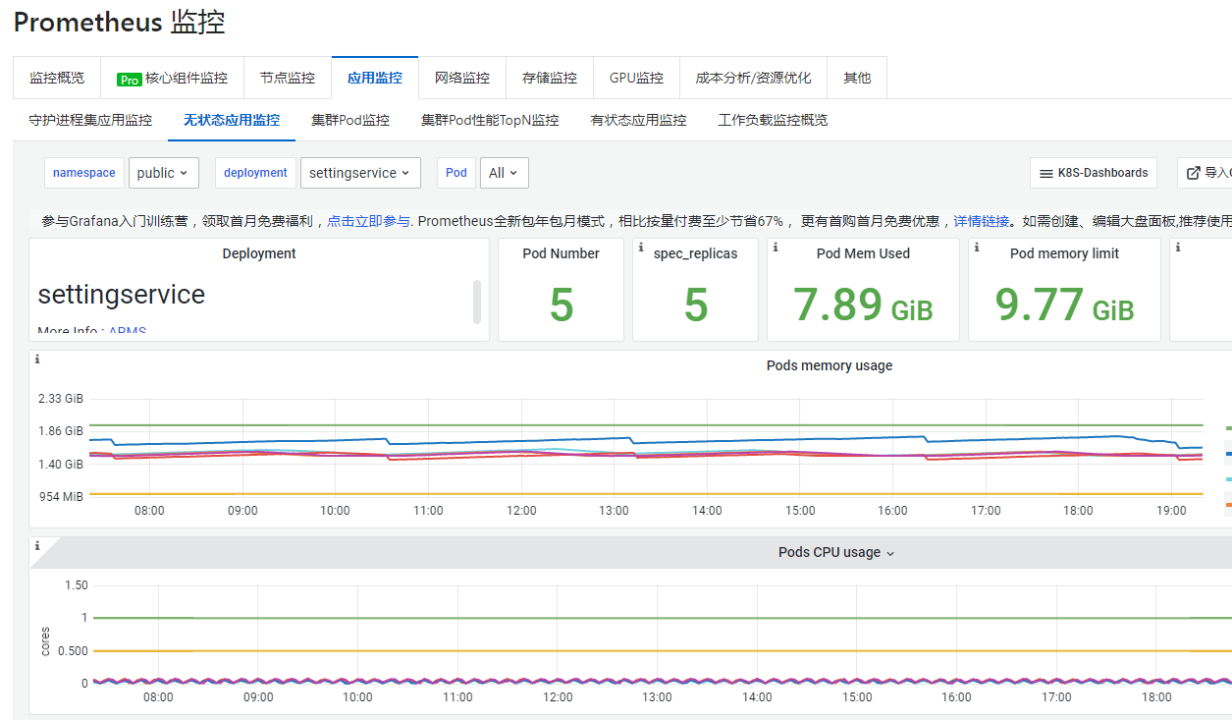This screenshot has height=720, width=1232.
Task: Switch to the GPU监控 tab
Action: click(636, 78)
